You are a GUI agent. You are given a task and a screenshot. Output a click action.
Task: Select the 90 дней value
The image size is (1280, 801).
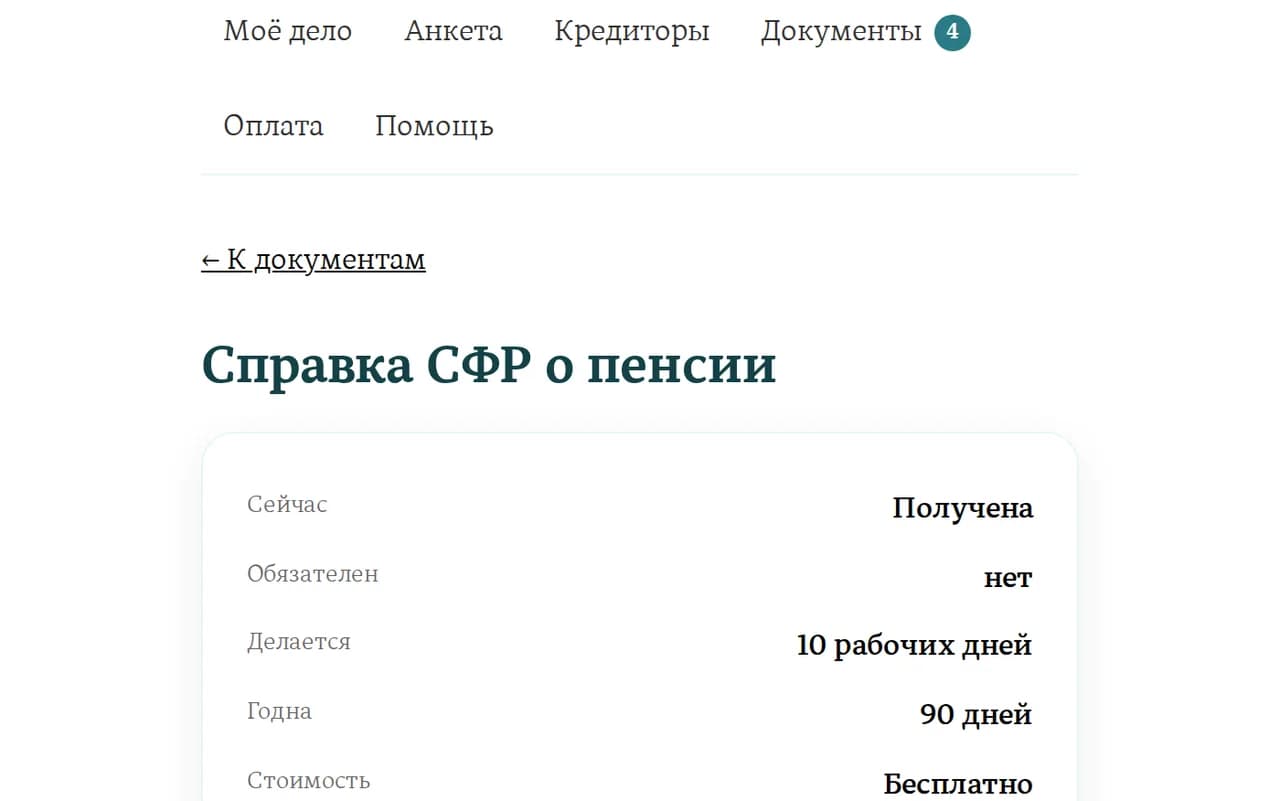[976, 715]
